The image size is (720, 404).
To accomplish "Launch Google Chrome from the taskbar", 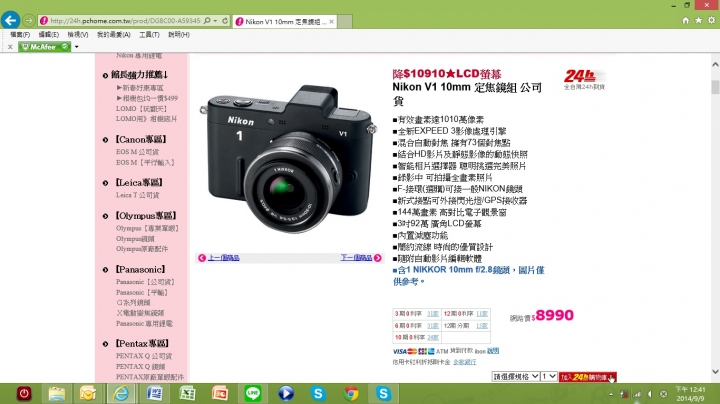I will [351, 393].
